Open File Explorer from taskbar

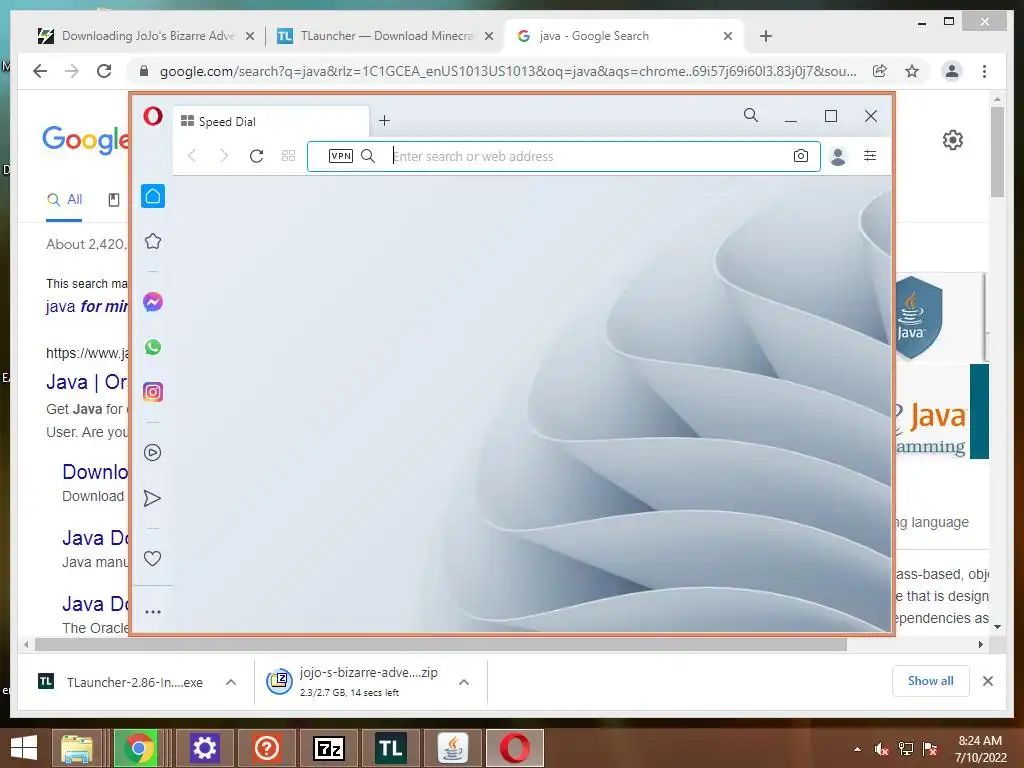(x=77, y=748)
